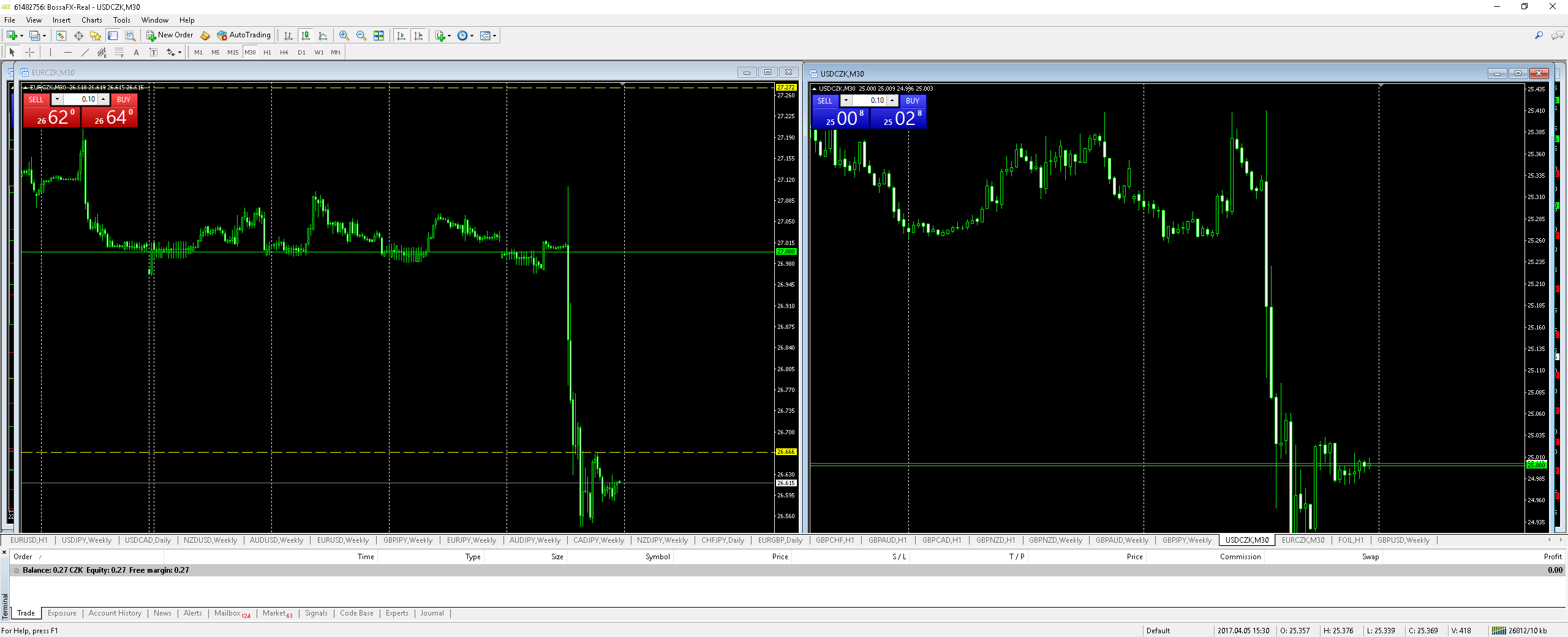Switch chart to candlestick mode
The width and height of the screenshot is (1568, 637).
pyautogui.click(x=306, y=36)
